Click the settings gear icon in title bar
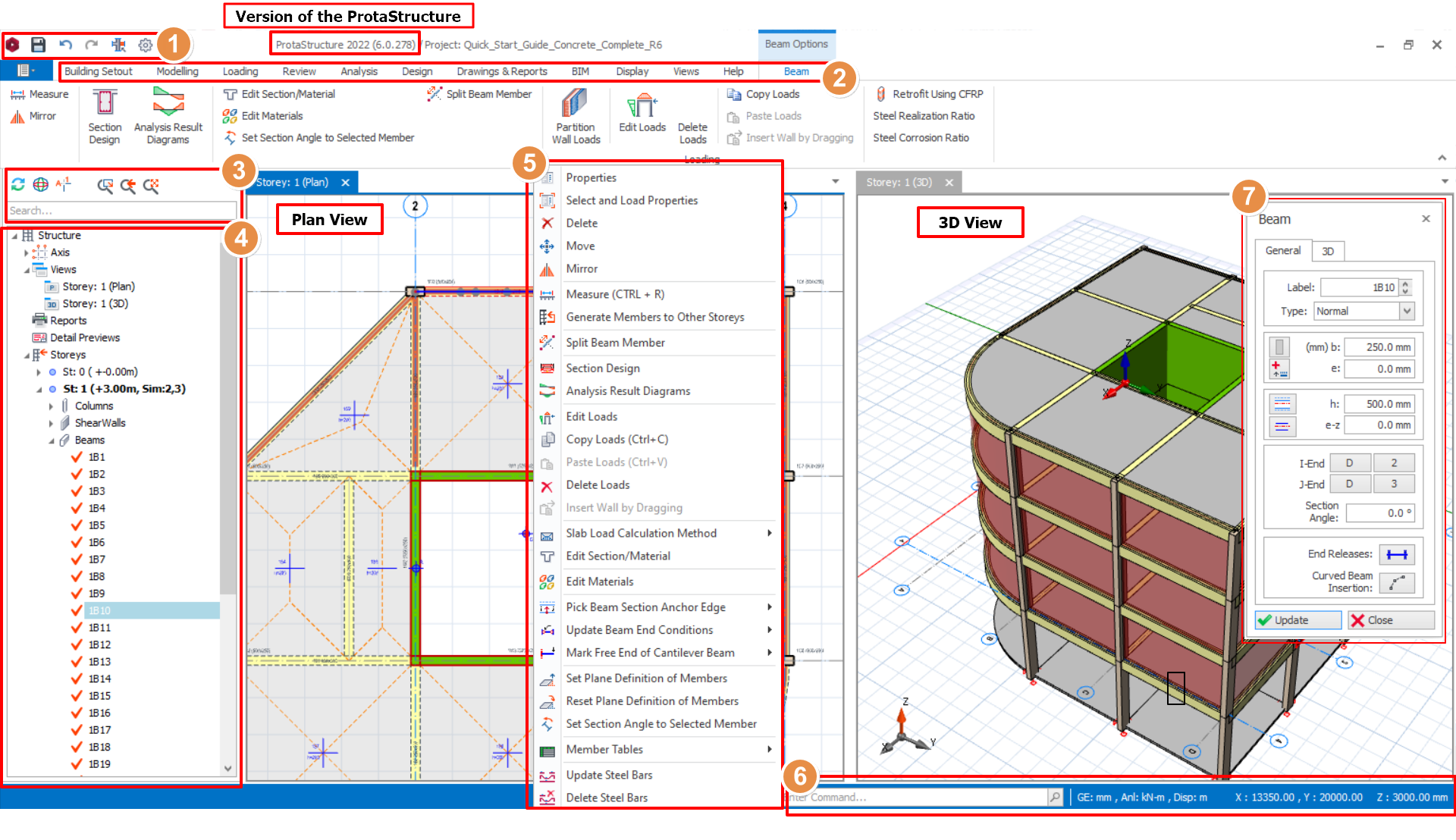 (x=146, y=45)
